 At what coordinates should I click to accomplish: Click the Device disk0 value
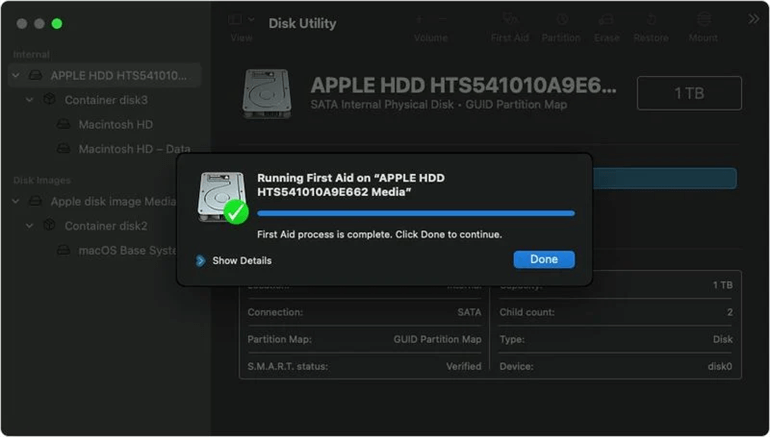click(x=720, y=366)
